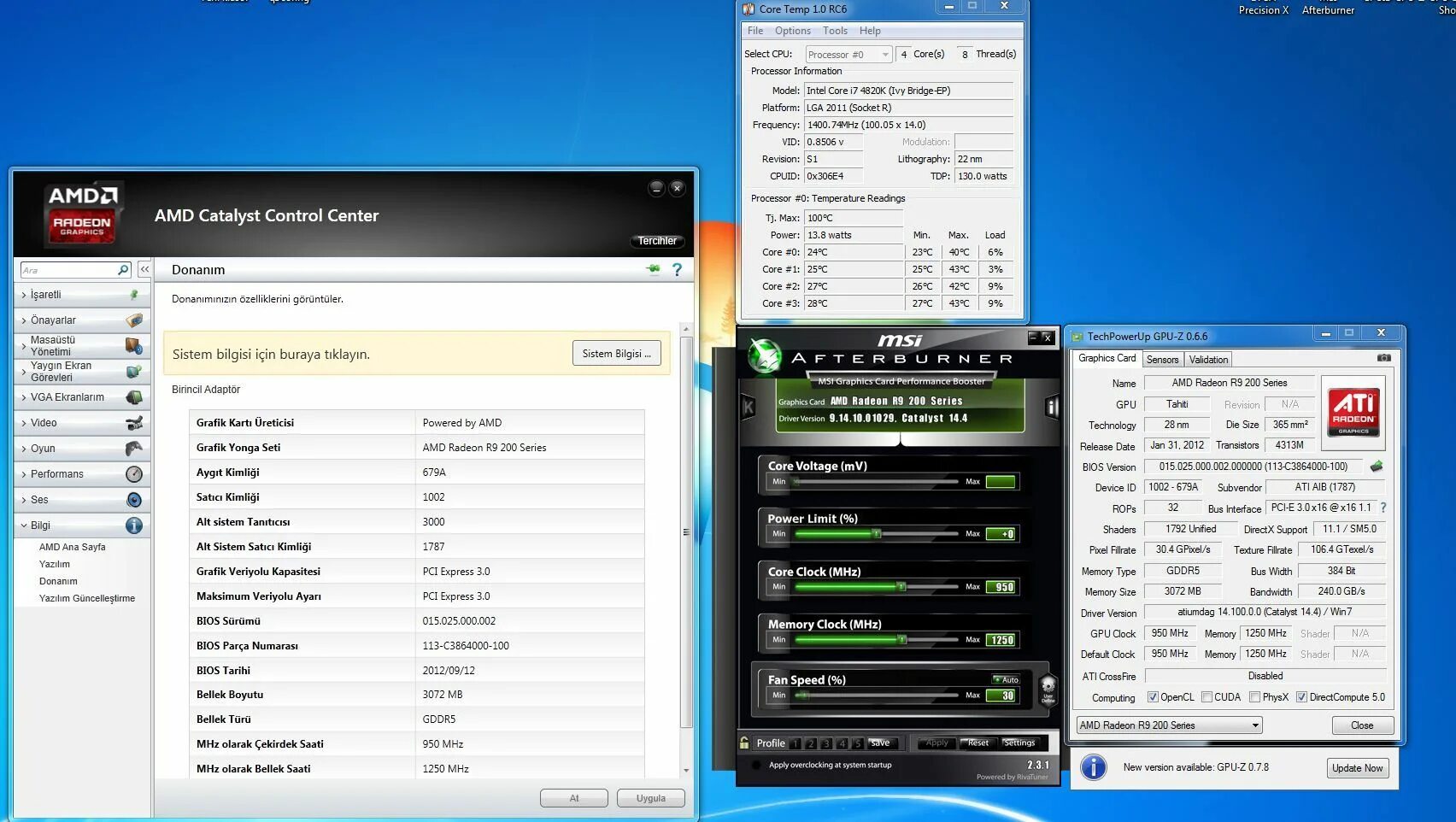Select AMD Ana Sayfa under Bilgi

point(73,547)
